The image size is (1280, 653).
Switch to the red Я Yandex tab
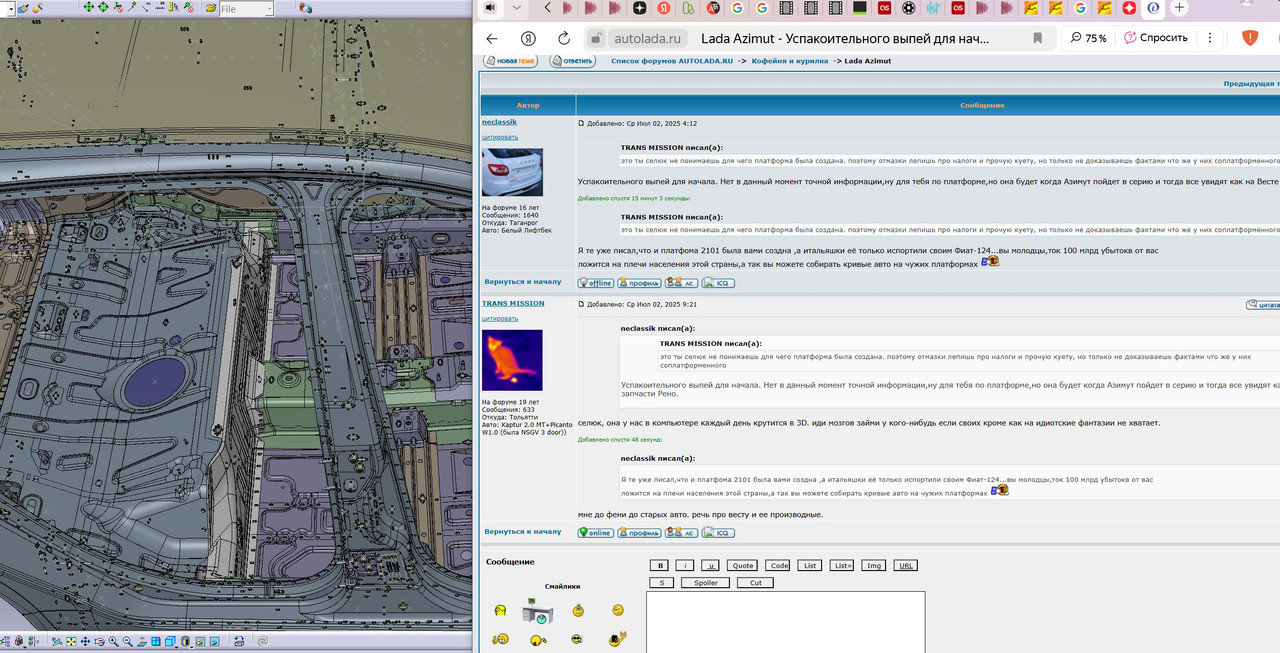665,8
